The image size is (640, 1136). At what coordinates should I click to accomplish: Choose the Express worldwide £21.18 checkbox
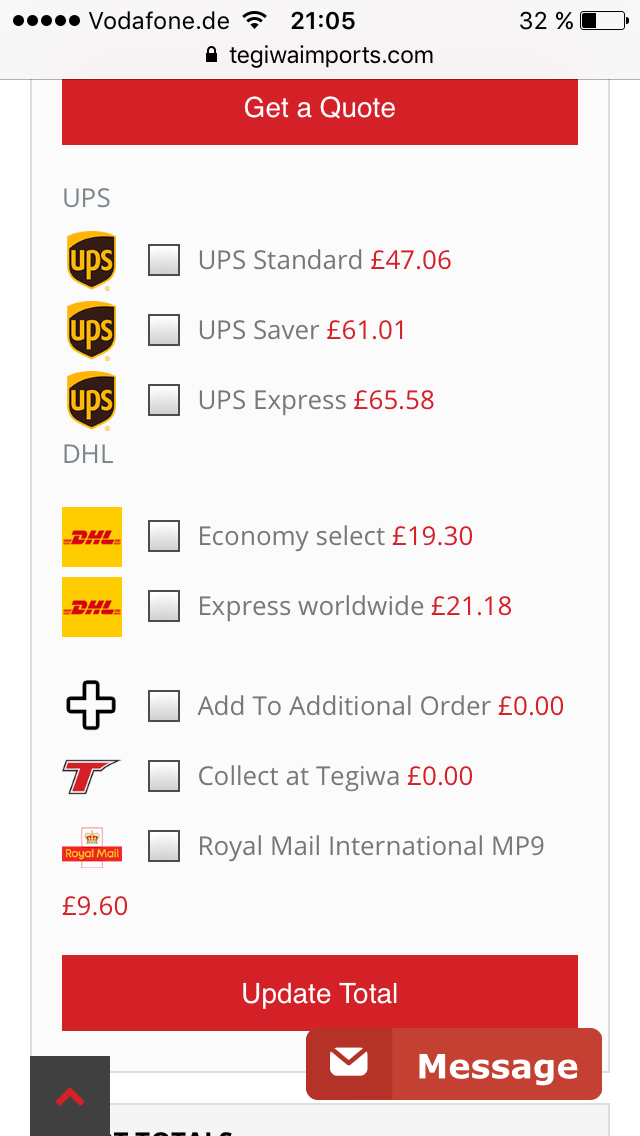(x=164, y=606)
